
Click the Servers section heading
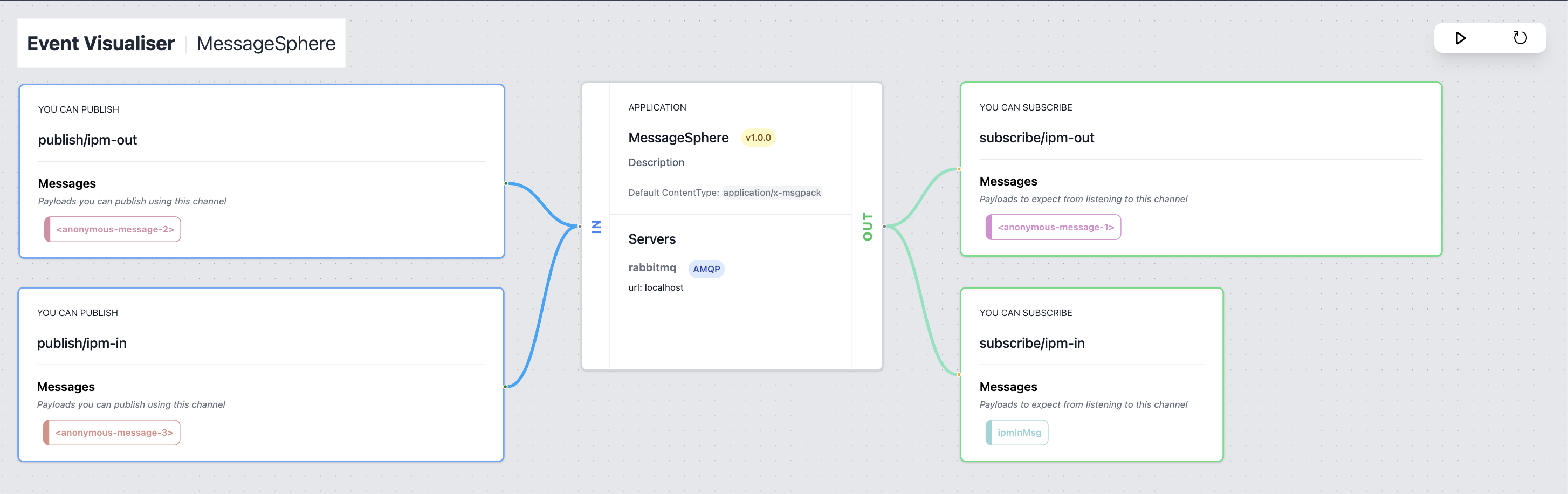pos(652,239)
